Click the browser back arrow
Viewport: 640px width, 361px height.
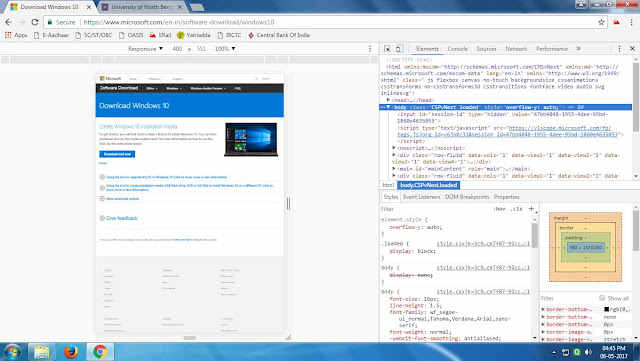pyautogui.click(x=9, y=22)
